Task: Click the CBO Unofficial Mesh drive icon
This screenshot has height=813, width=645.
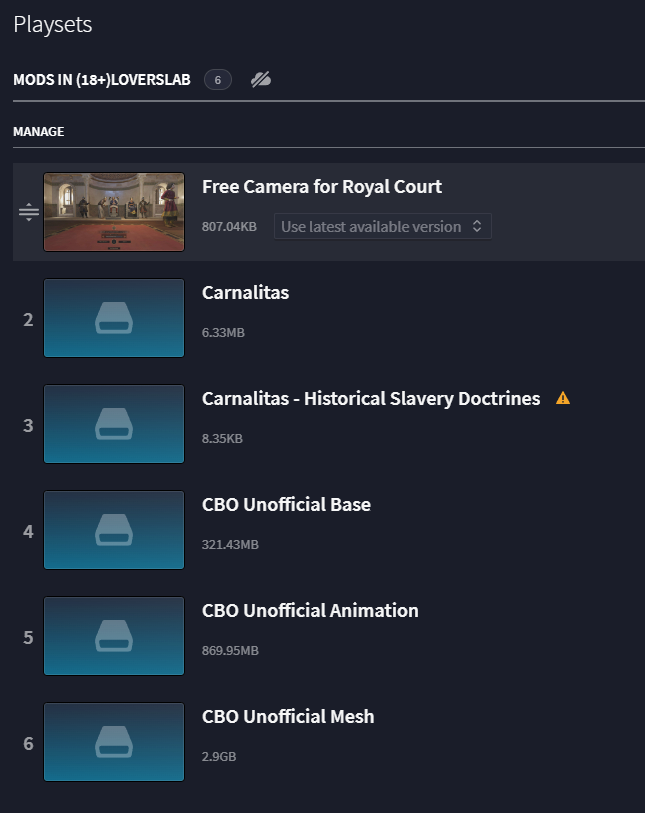Action: (114, 742)
